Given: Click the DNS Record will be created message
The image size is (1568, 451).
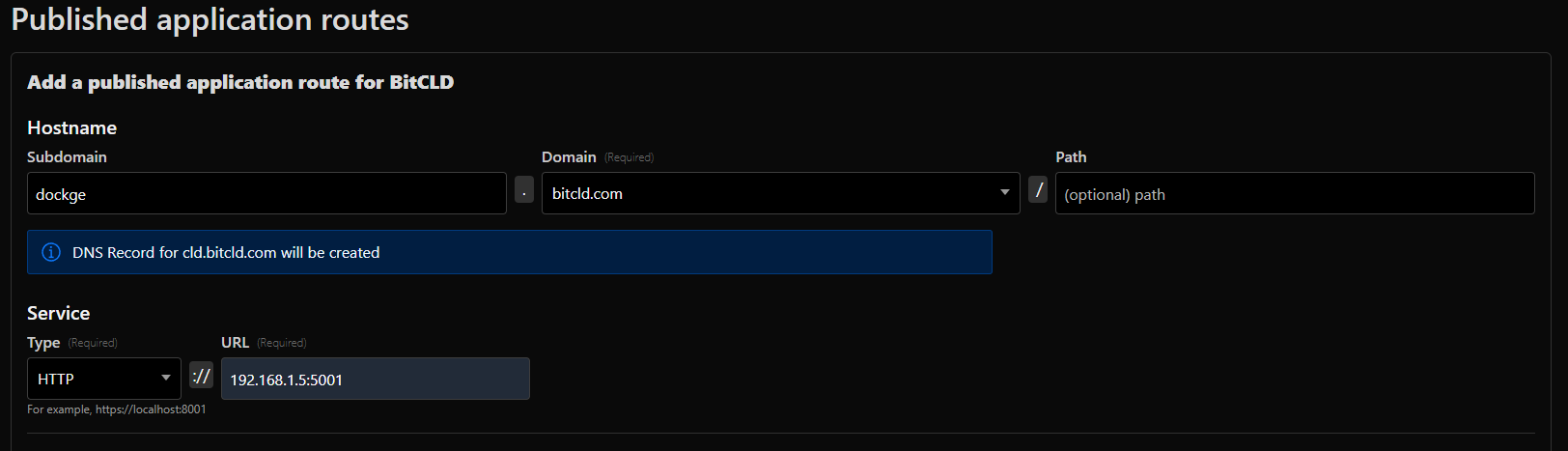Looking at the screenshot, I should [x=226, y=252].
